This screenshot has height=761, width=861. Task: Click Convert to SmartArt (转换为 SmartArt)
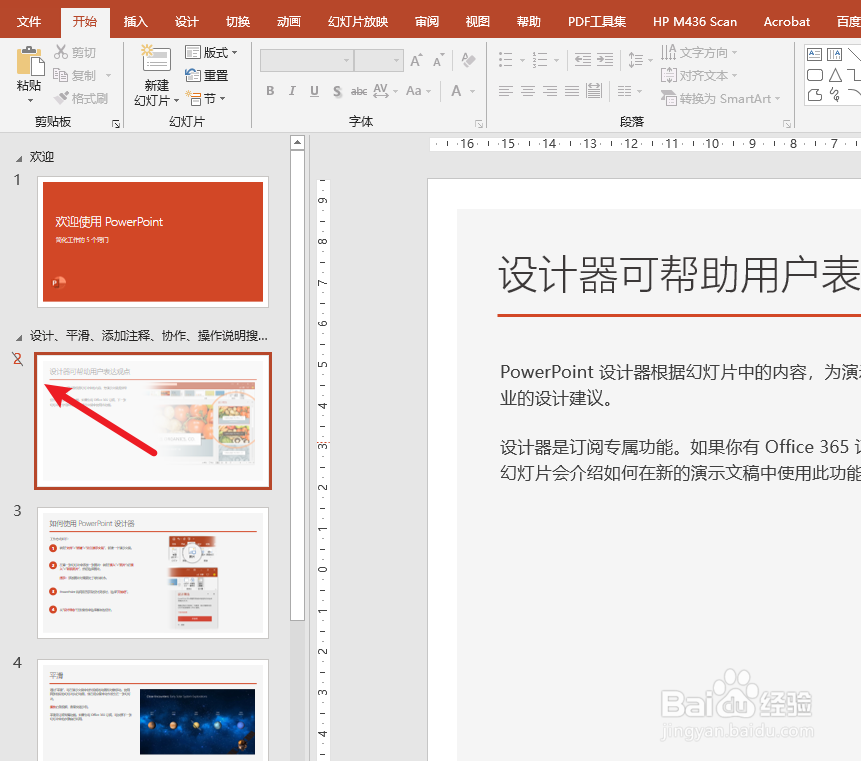click(x=720, y=99)
